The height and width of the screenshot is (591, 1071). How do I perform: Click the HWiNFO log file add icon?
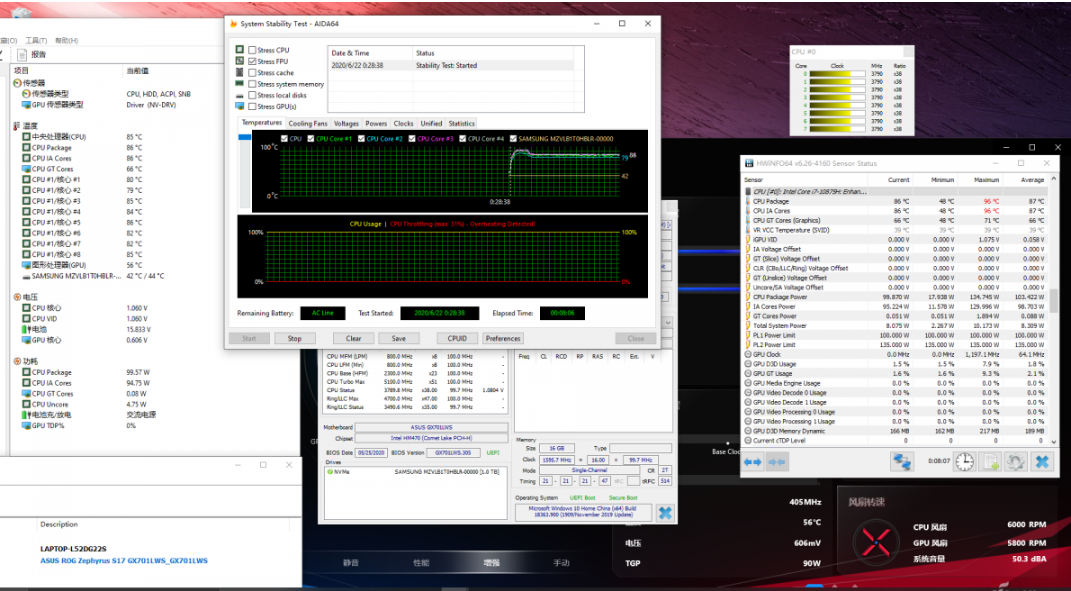point(990,462)
